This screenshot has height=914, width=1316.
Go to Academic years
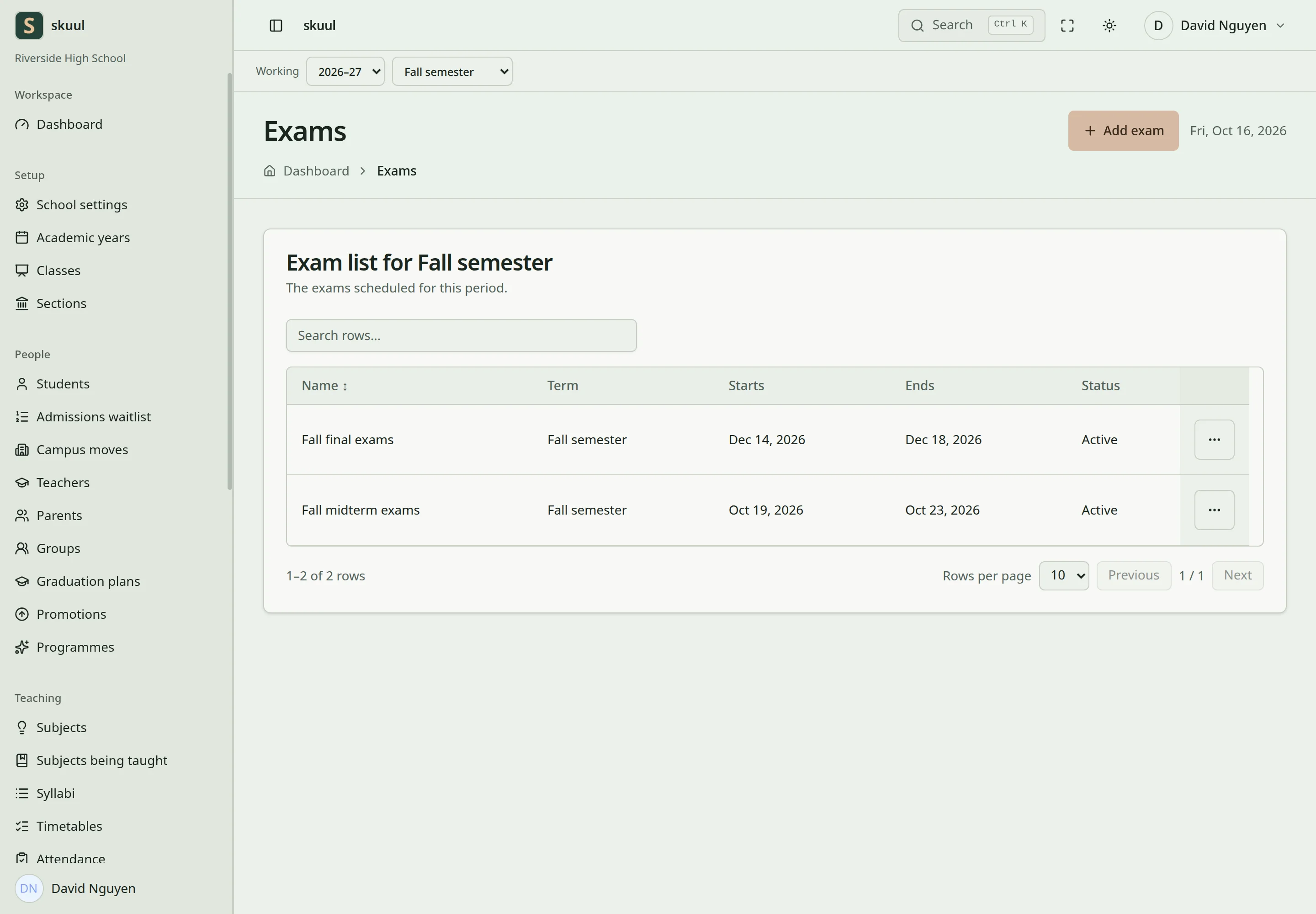pyautogui.click(x=72, y=237)
